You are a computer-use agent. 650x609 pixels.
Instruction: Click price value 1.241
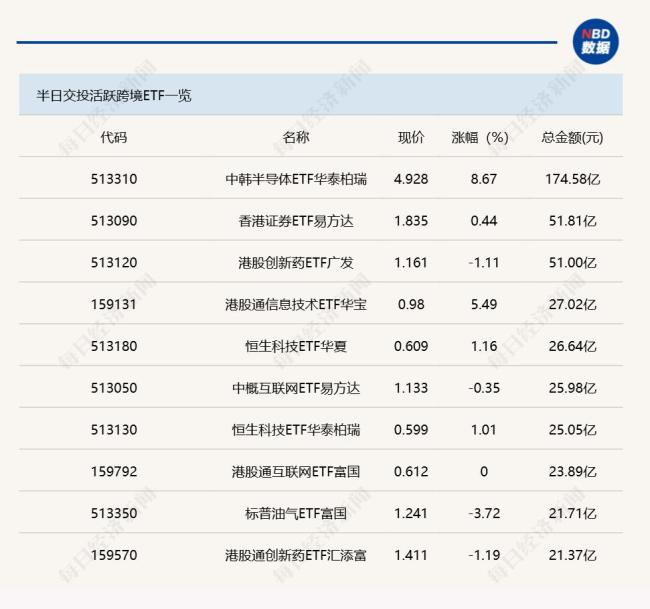click(411, 514)
